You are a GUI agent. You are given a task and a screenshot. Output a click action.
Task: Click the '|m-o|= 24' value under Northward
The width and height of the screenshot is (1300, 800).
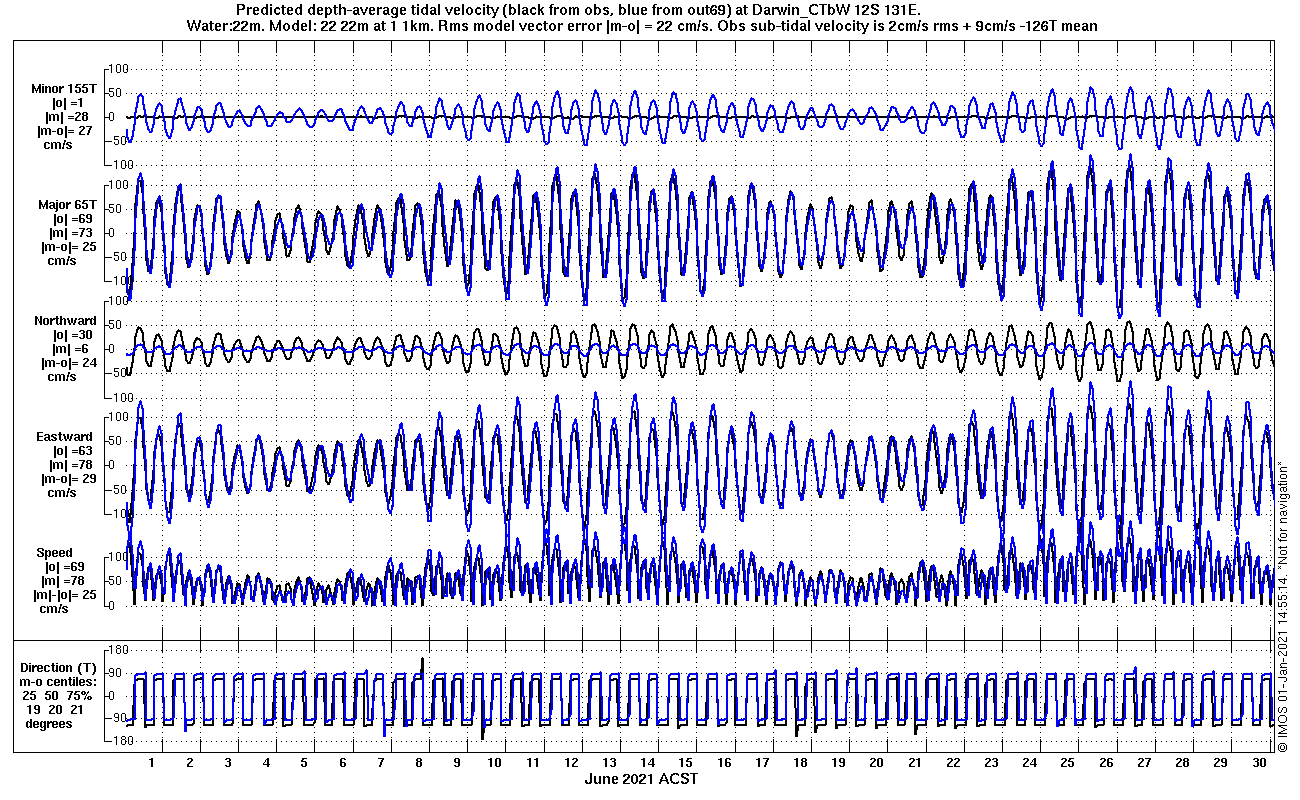67,363
